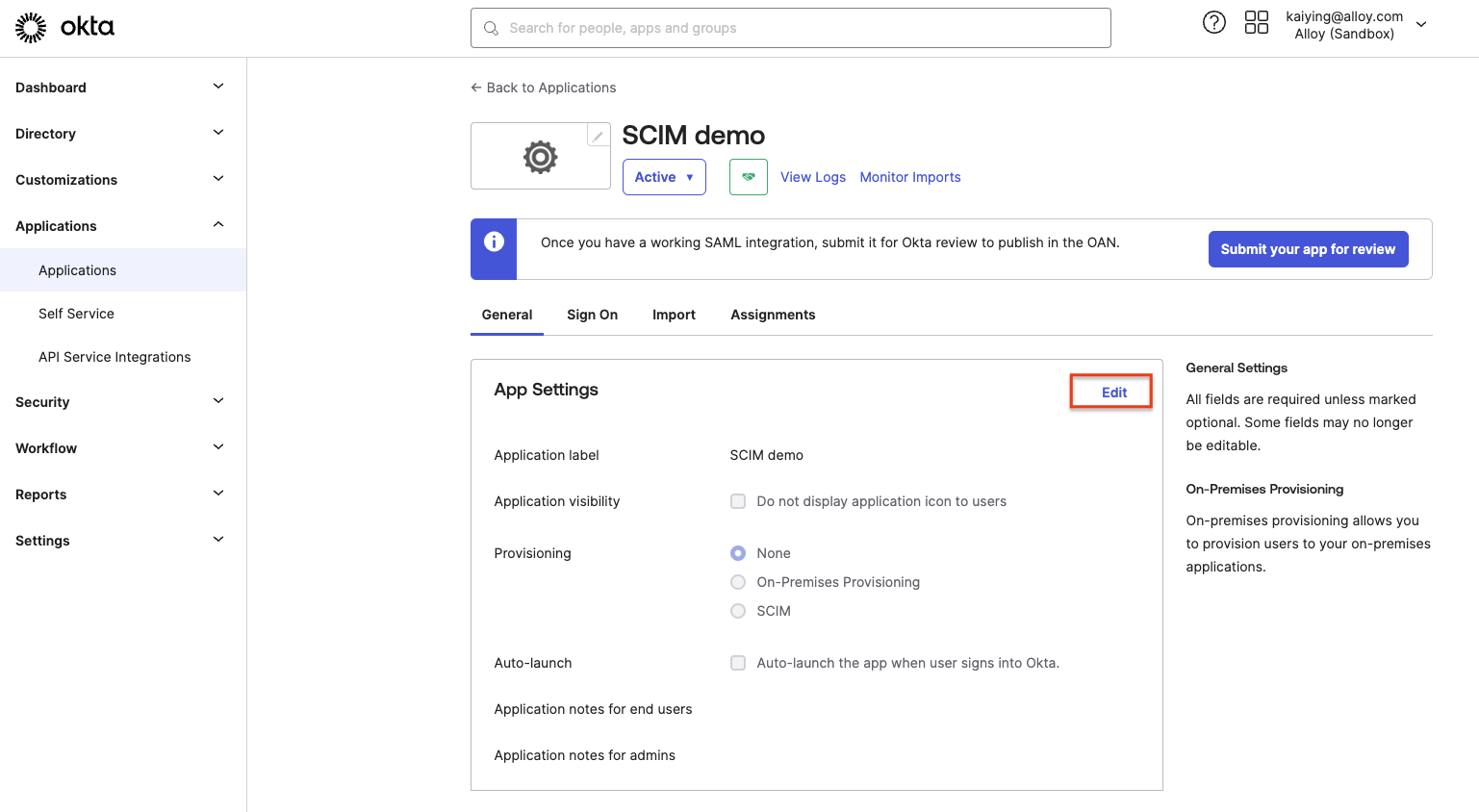This screenshot has height=812, width=1479.
Task: Click the Workflow sidebar label
Action: [x=46, y=448]
